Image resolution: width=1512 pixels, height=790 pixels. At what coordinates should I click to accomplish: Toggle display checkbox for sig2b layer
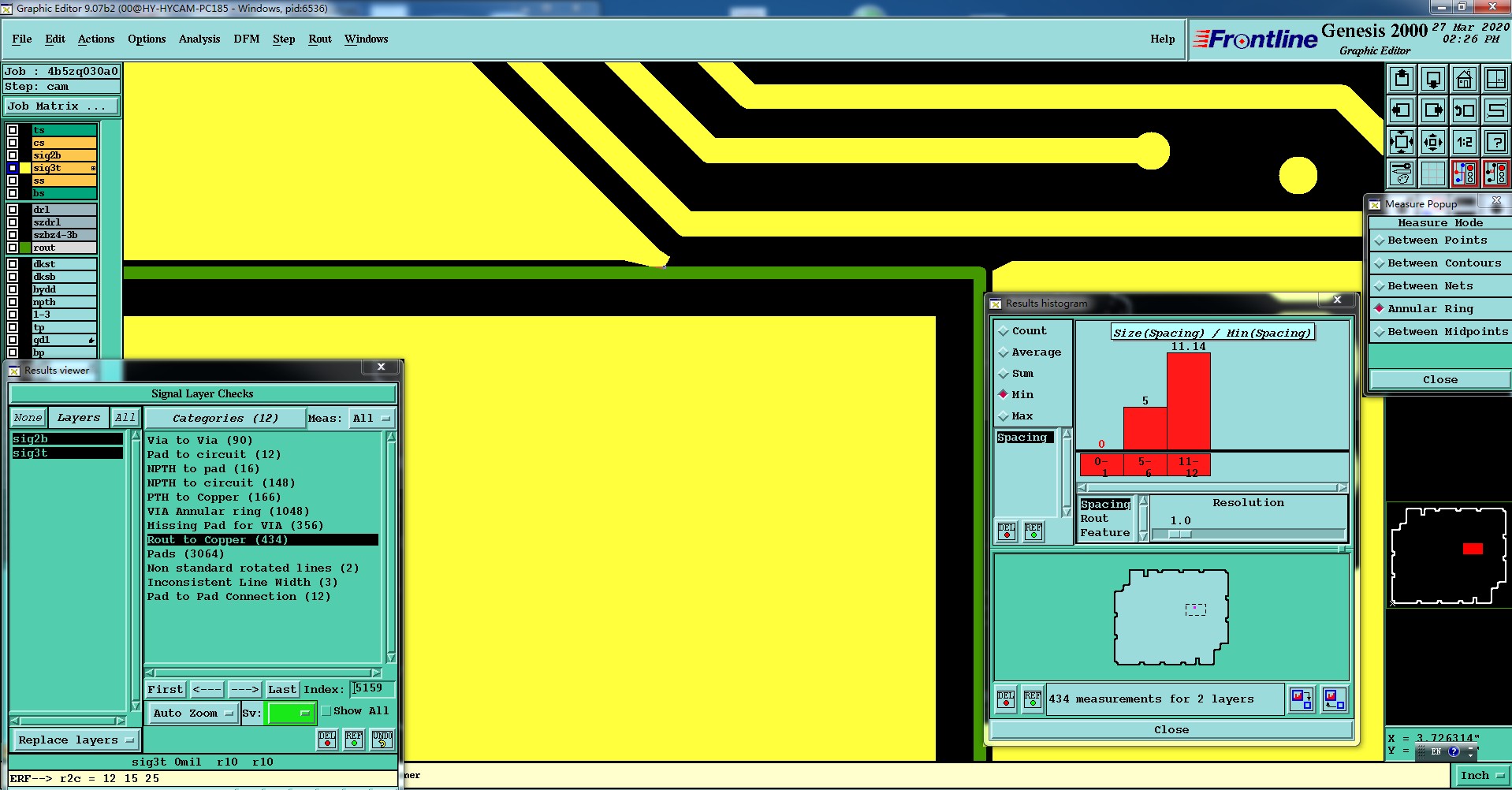[x=13, y=155]
